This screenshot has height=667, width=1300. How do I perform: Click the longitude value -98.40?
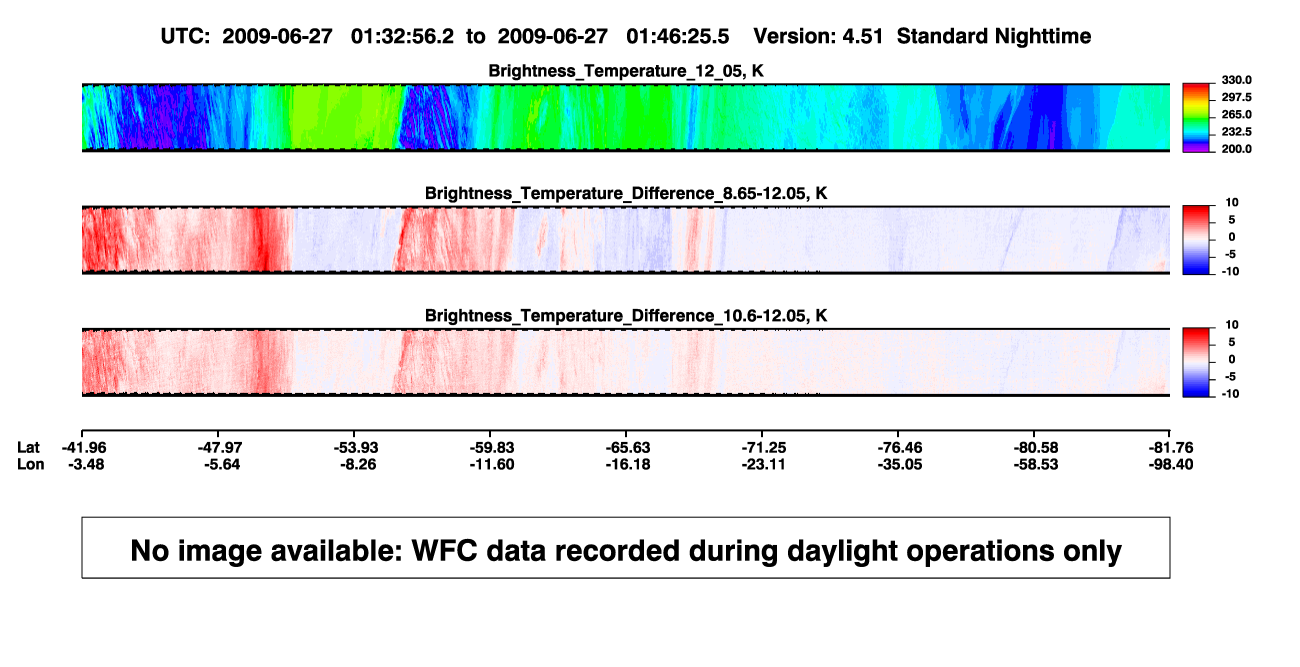[1172, 464]
